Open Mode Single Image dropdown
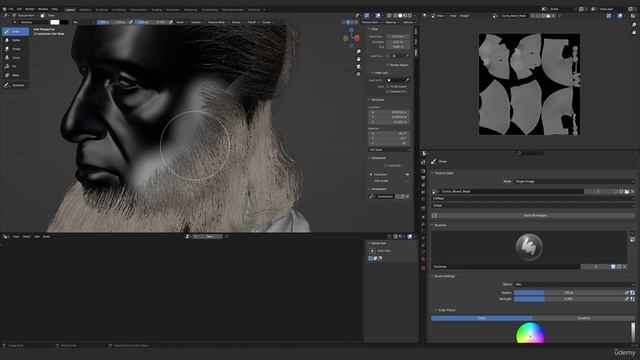Image resolution: width=640 pixels, height=360 pixels. click(574, 181)
